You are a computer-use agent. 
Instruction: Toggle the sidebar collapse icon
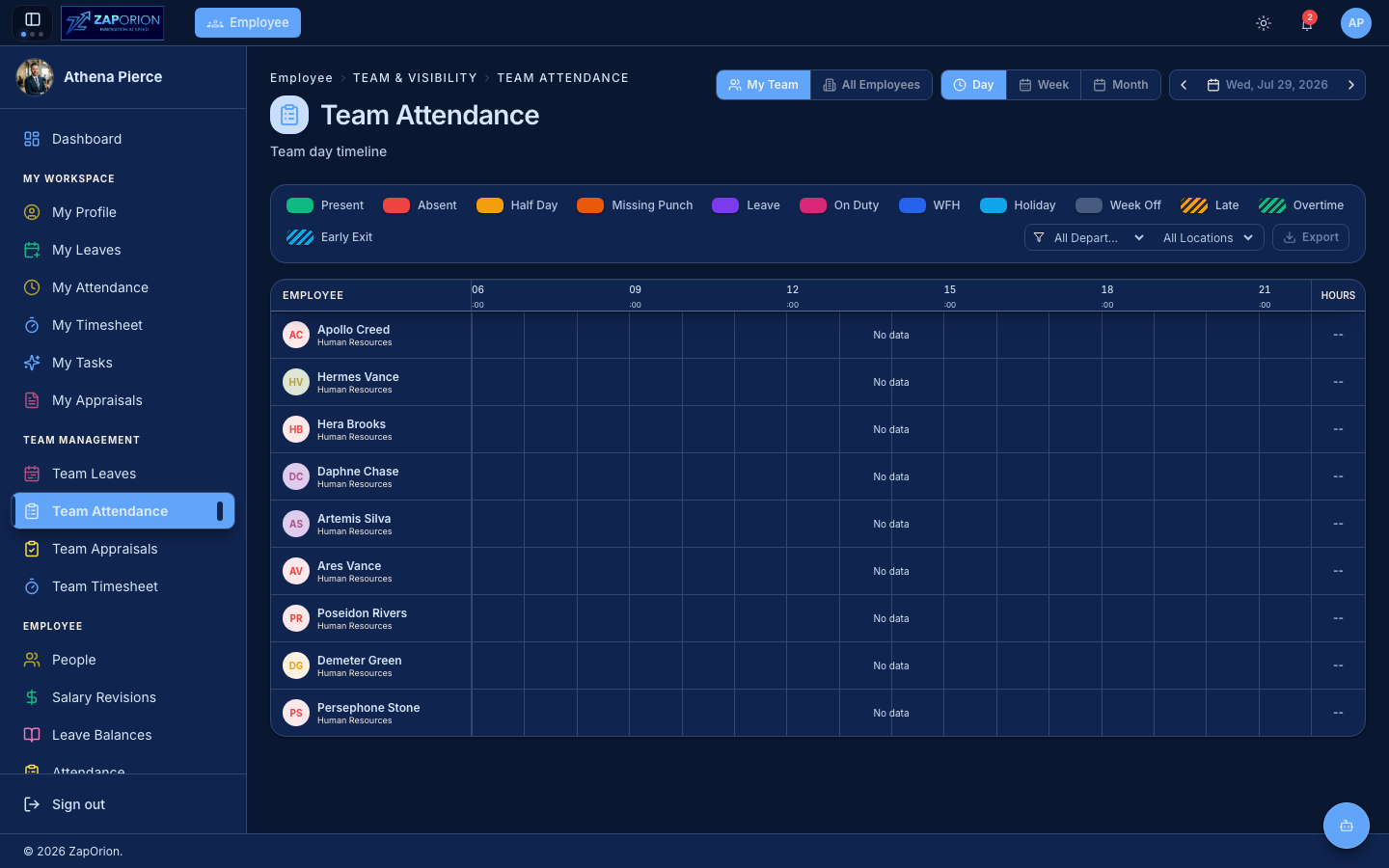(x=32, y=19)
